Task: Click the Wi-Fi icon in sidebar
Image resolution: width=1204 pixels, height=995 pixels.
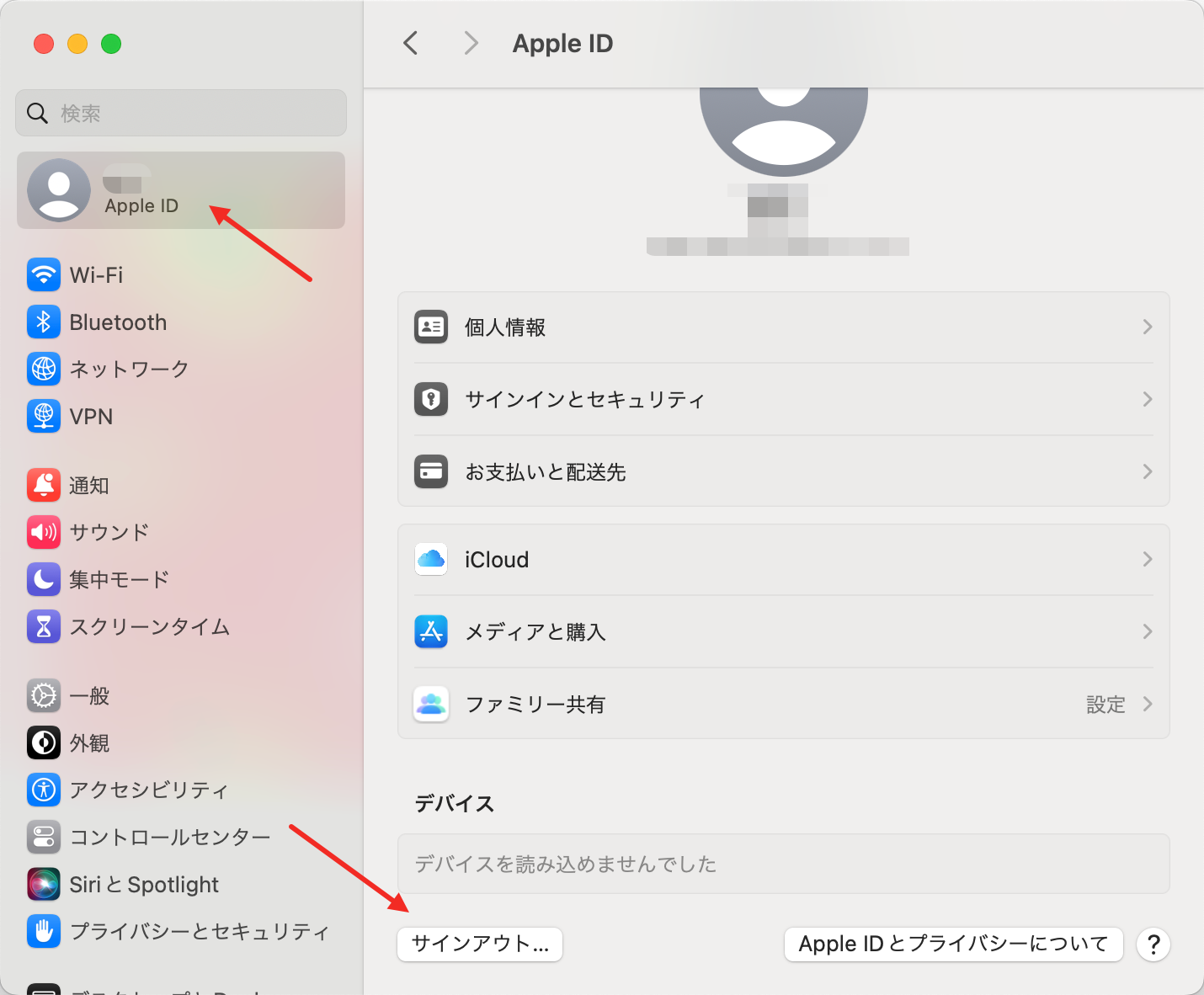Action: tap(44, 274)
